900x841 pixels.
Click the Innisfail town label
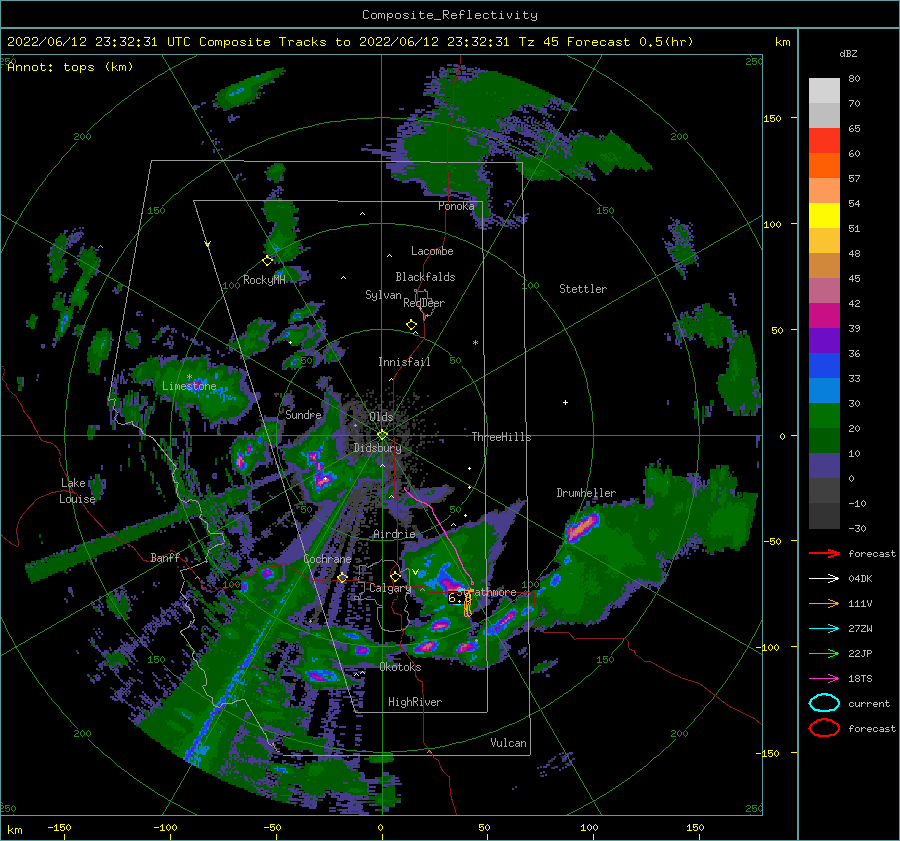[x=404, y=362]
